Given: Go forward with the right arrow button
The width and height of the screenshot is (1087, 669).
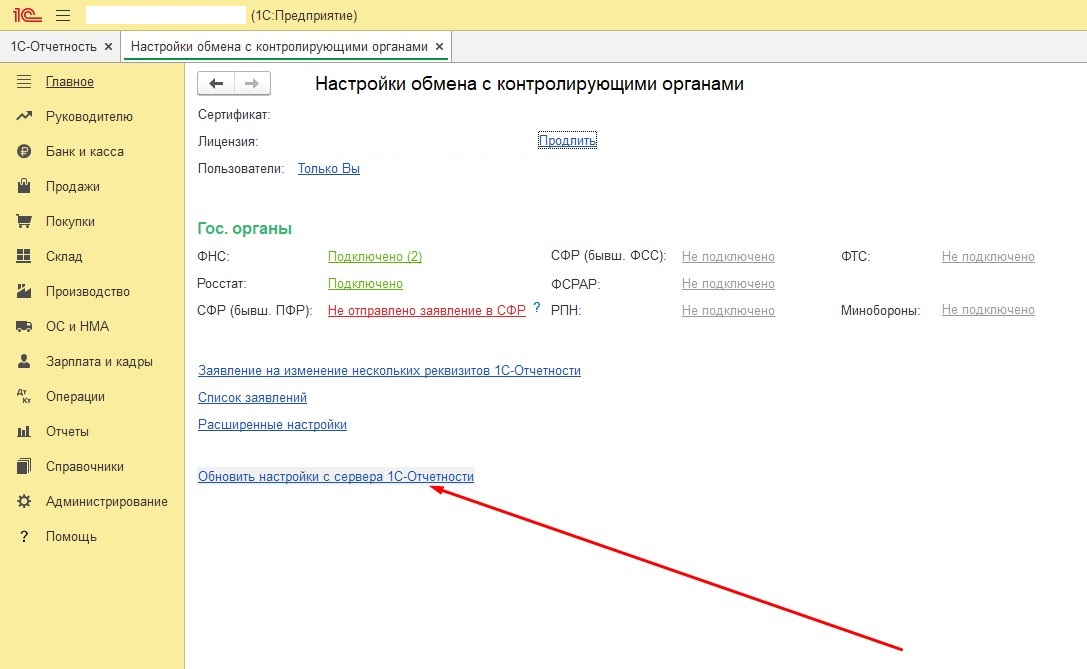Looking at the screenshot, I should coord(252,83).
